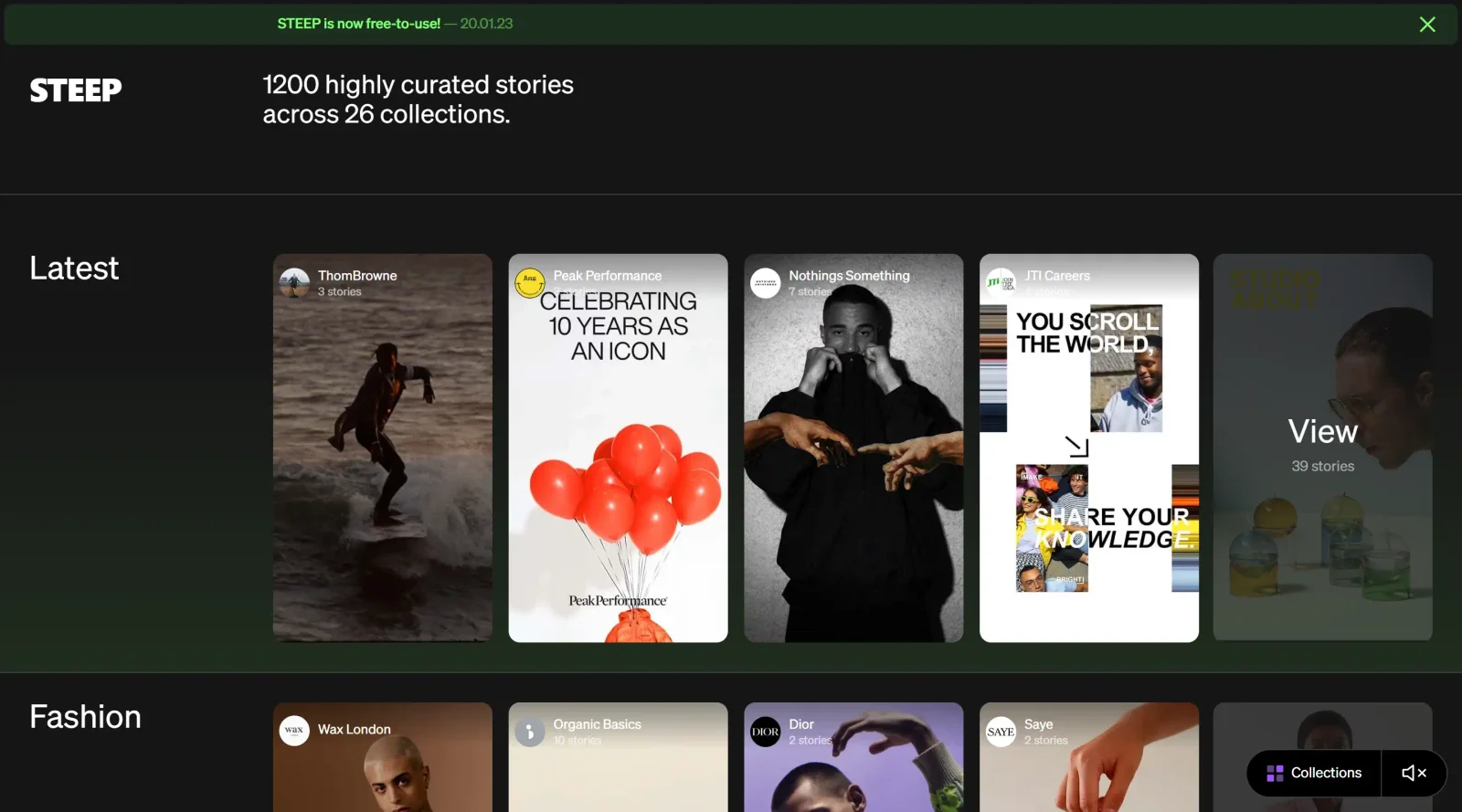The width and height of the screenshot is (1462, 812).
Task: Click View 39 stories card
Action: (x=1323, y=448)
